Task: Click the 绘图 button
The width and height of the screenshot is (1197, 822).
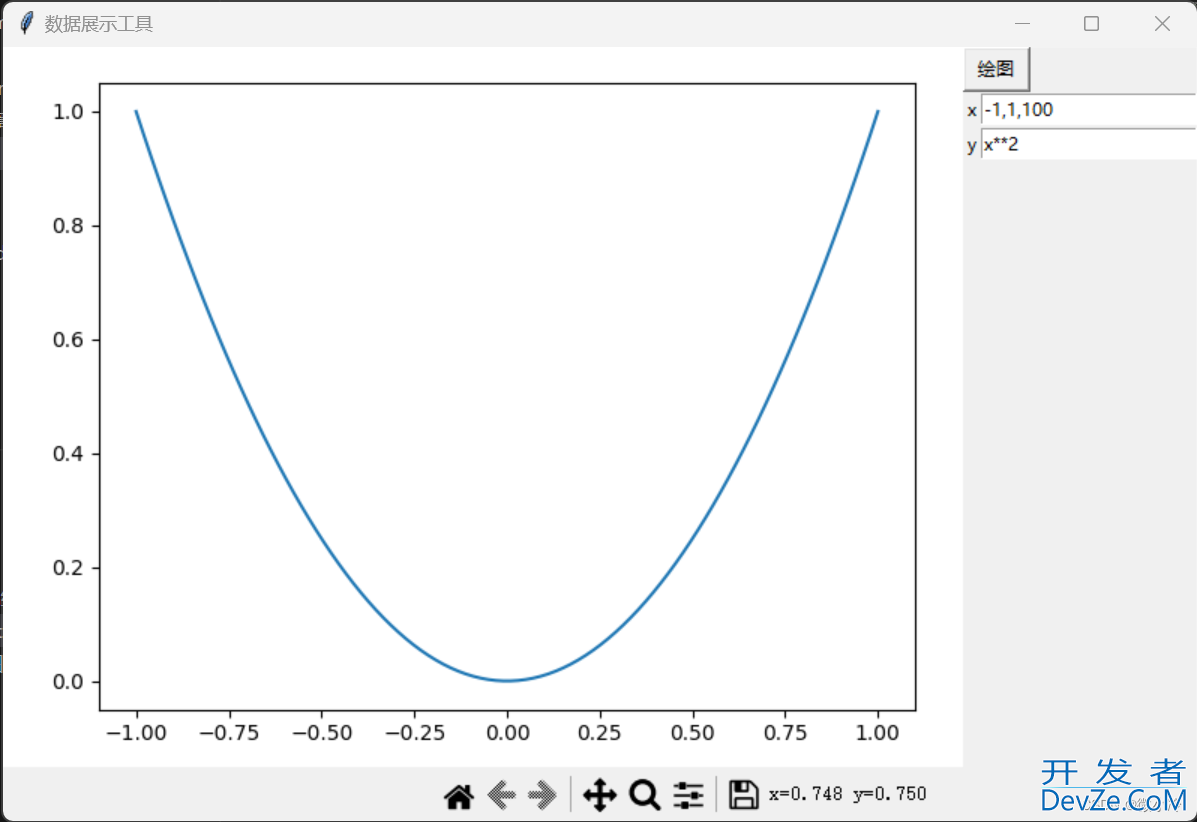Action: point(996,69)
